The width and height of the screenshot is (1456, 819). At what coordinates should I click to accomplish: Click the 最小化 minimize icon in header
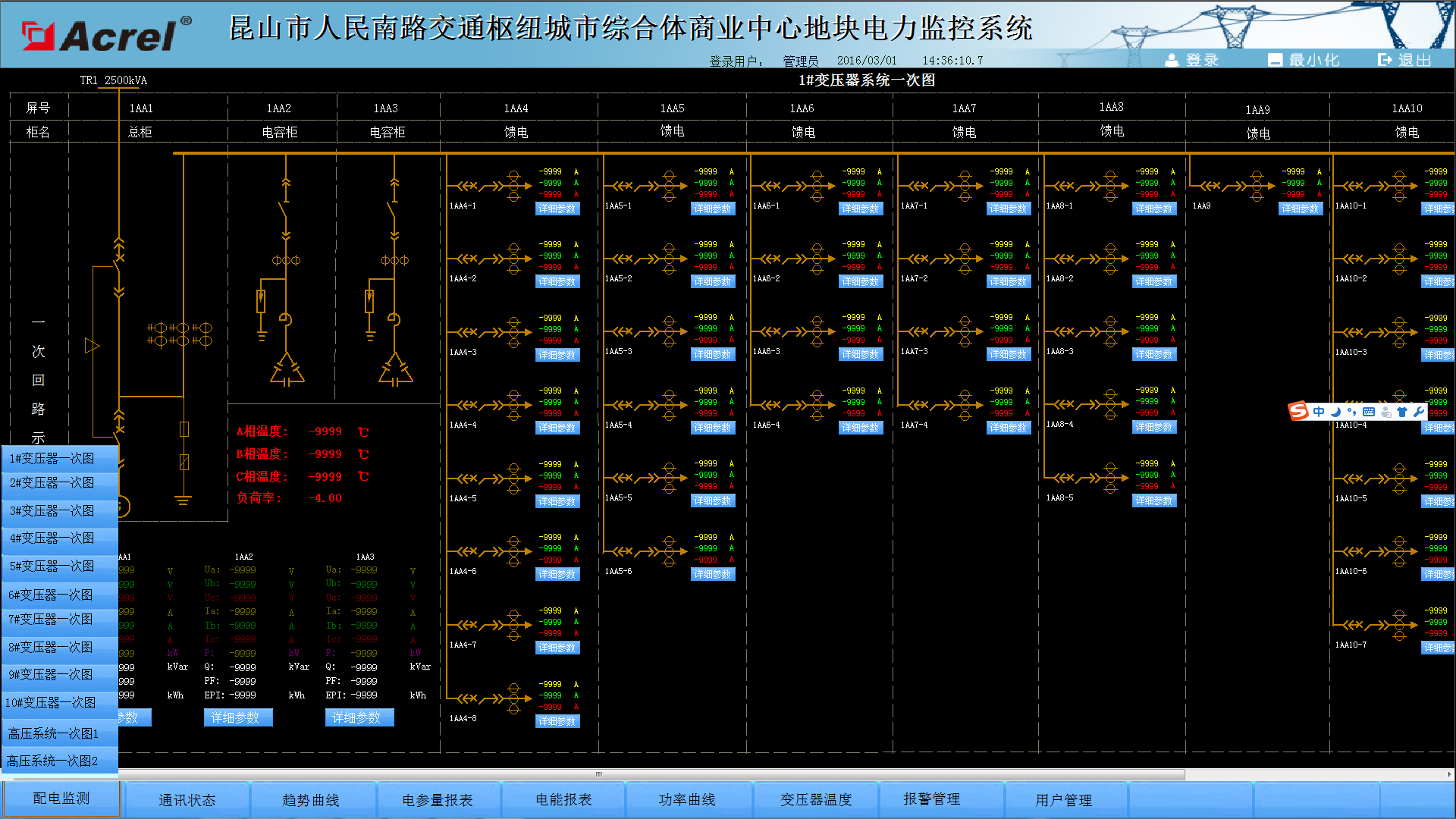point(1275,60)
